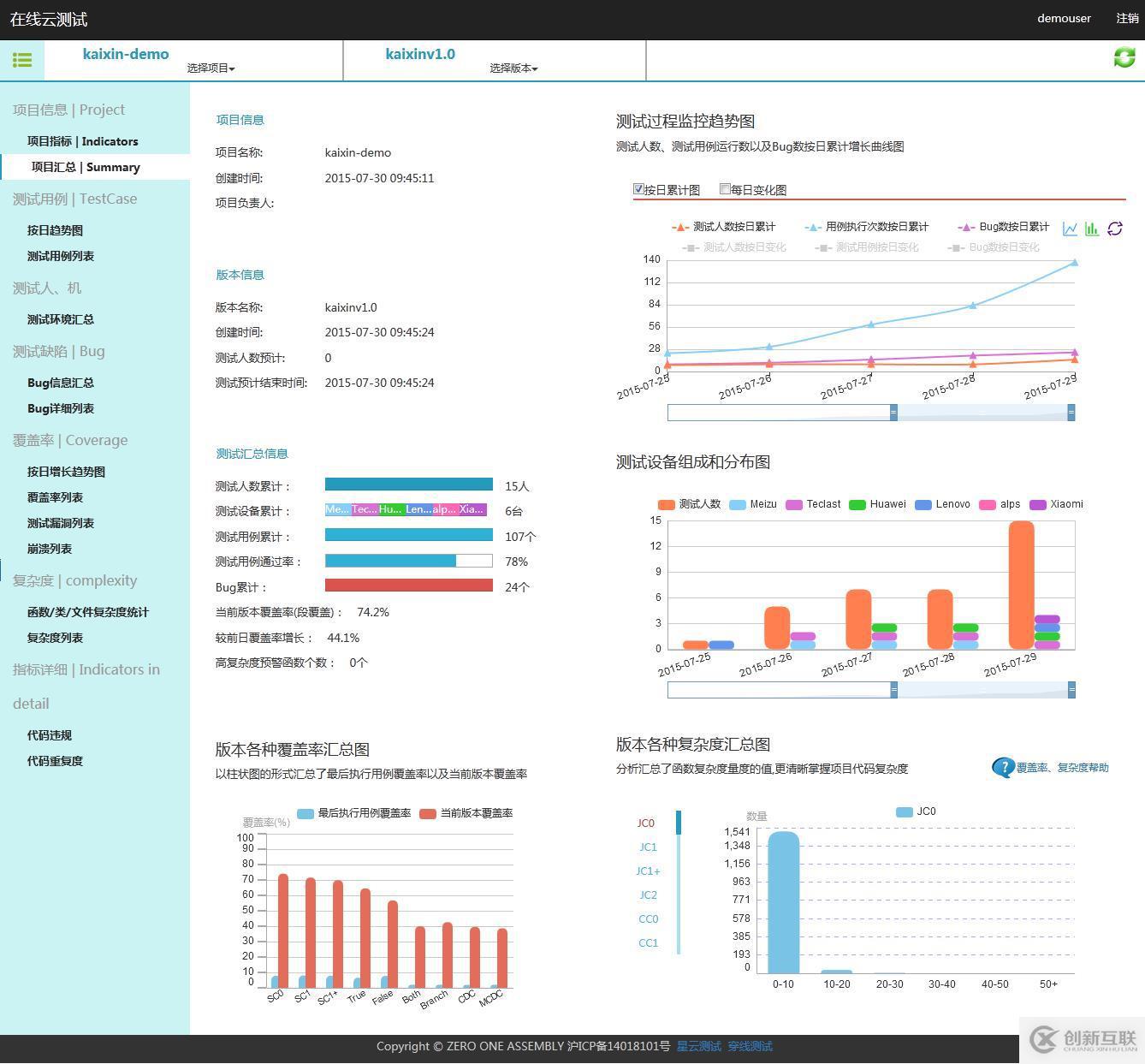
Task: Open the 选择项目 dropdown
Action: pyautogui.click(x=211, y=68)
